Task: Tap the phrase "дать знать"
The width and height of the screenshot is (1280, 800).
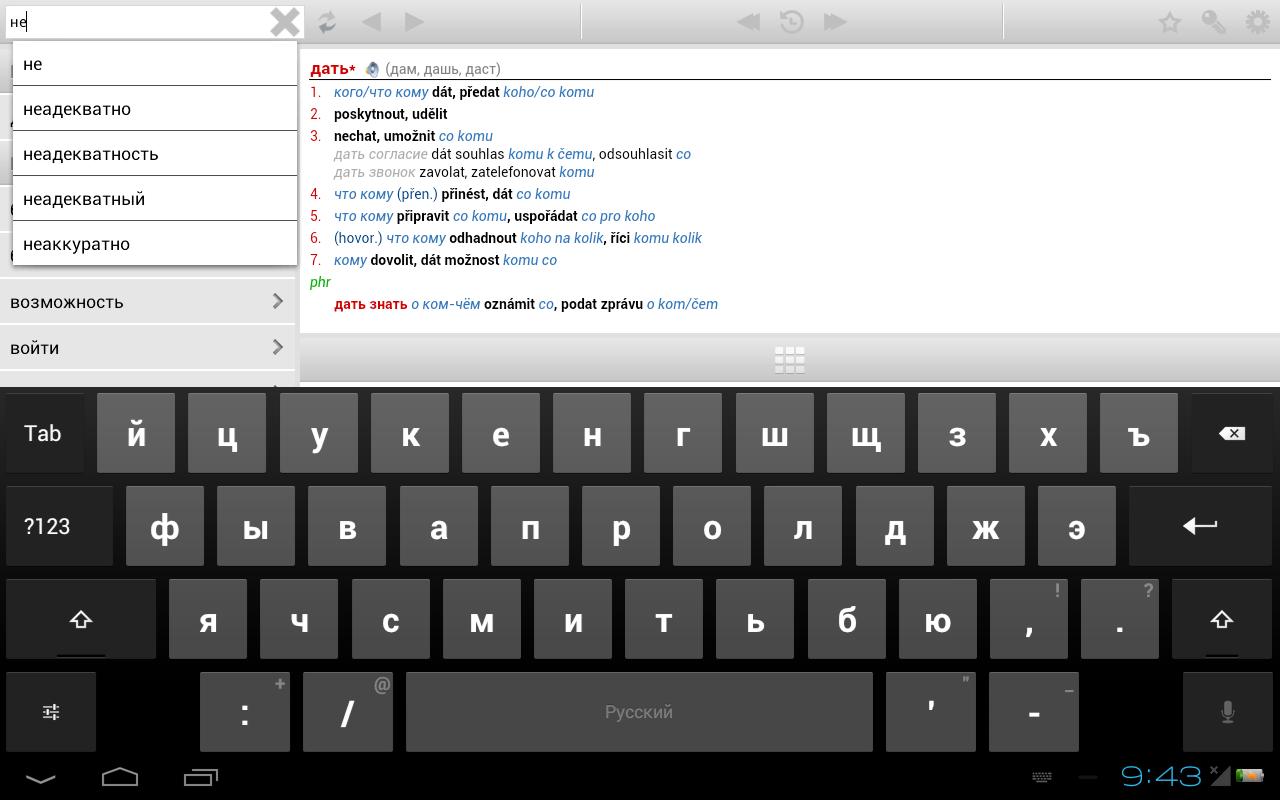Action: tap(370, 304)
